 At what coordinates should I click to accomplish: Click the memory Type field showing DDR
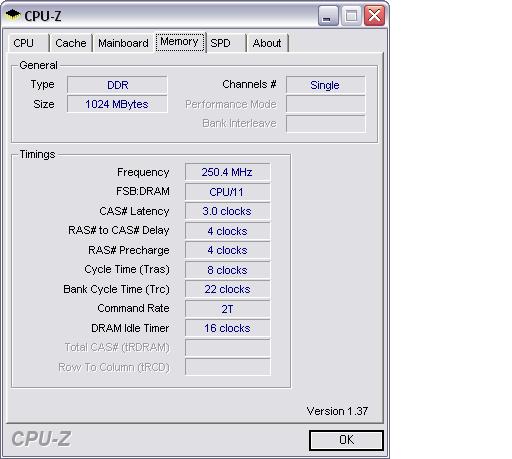[117, 85]
